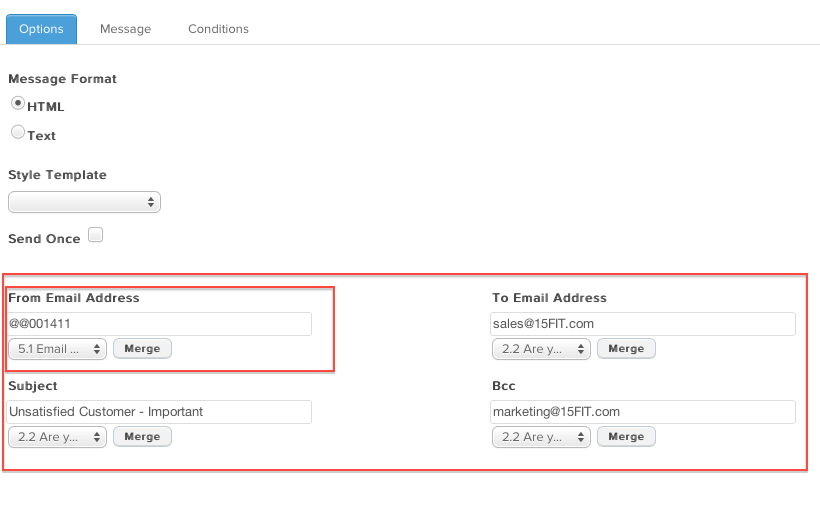The image size is (820, 516).
Task: Click the Bcc input field
Action: [x=643, y=412]
